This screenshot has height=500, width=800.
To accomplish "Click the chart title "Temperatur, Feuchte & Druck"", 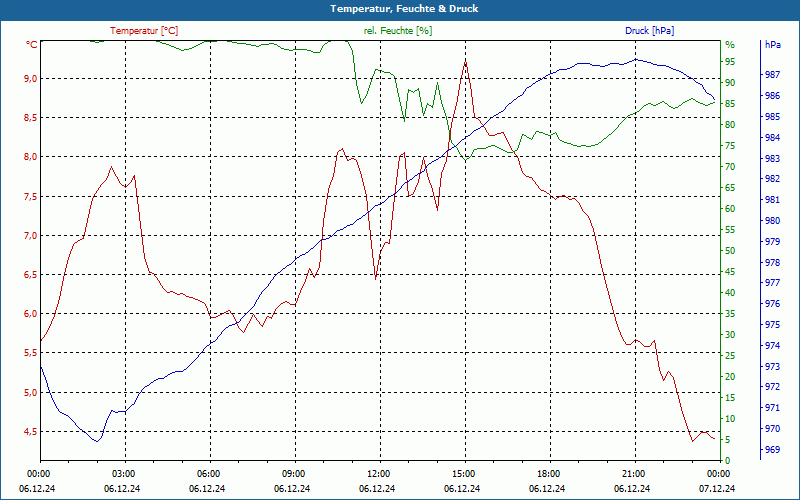I will coord(404,9).
